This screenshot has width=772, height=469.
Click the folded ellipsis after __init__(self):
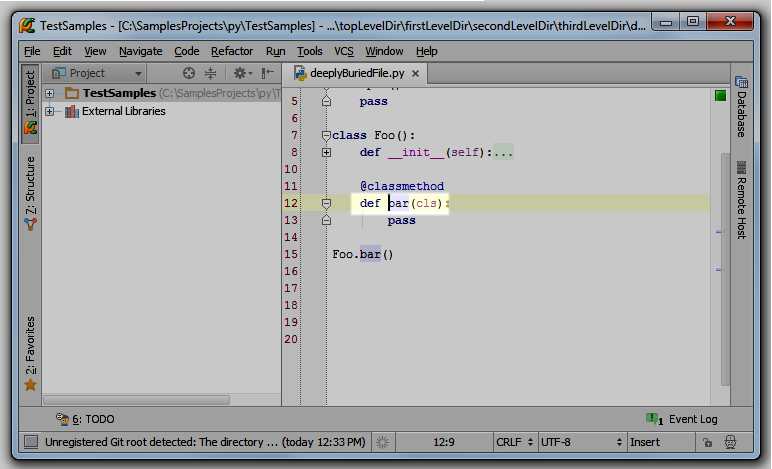point(503,153)
